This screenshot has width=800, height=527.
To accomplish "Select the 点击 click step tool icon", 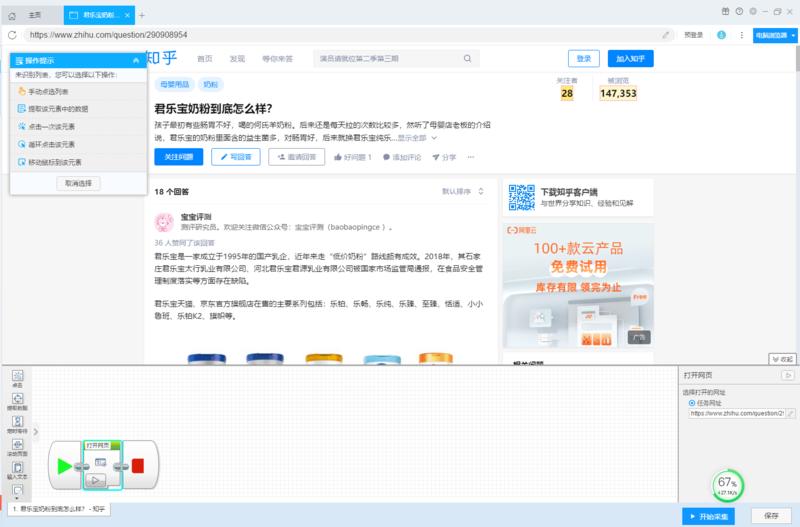I will point(17,378).
